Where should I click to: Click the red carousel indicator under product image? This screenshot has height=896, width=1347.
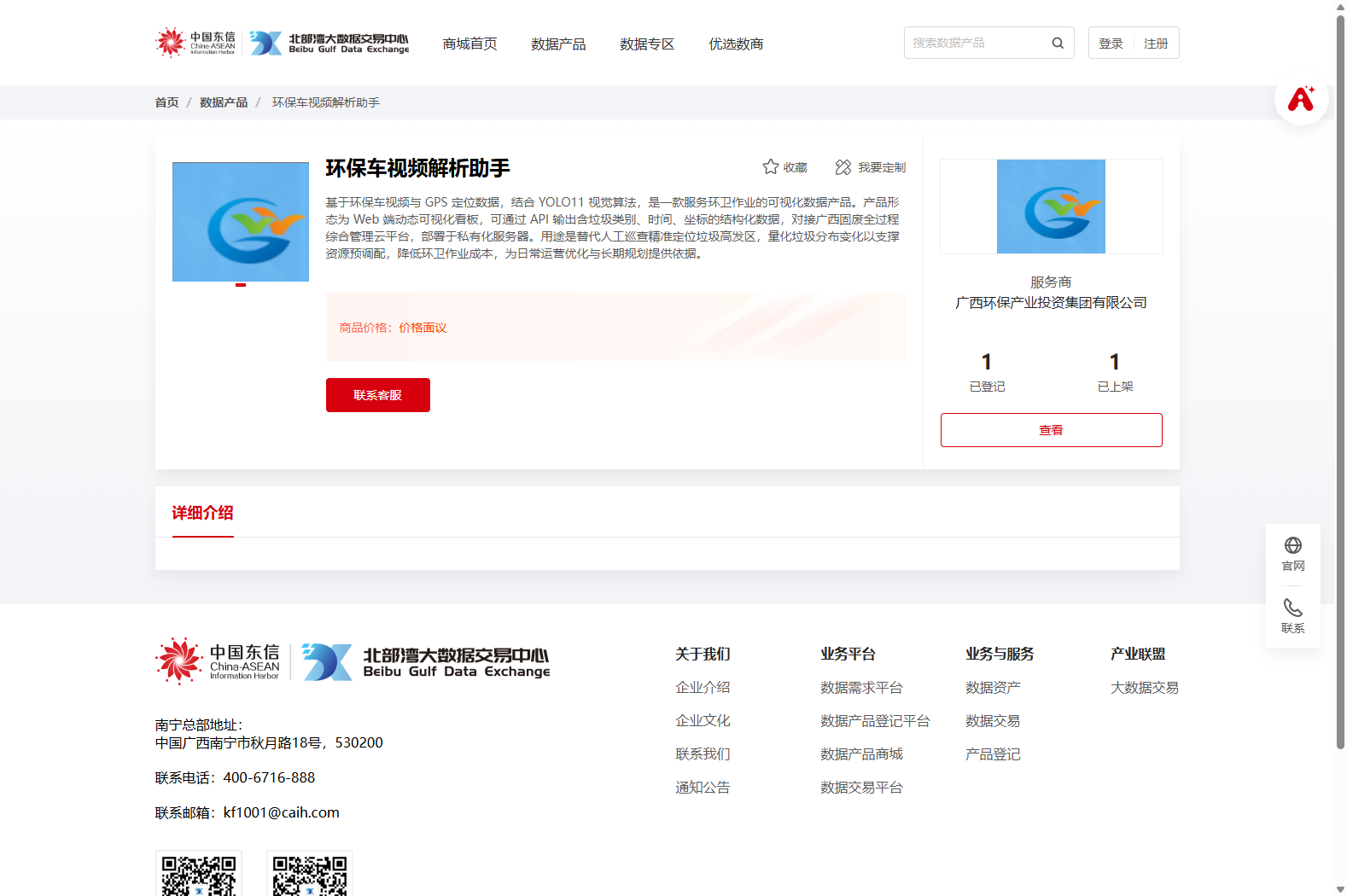pos(241,285)
